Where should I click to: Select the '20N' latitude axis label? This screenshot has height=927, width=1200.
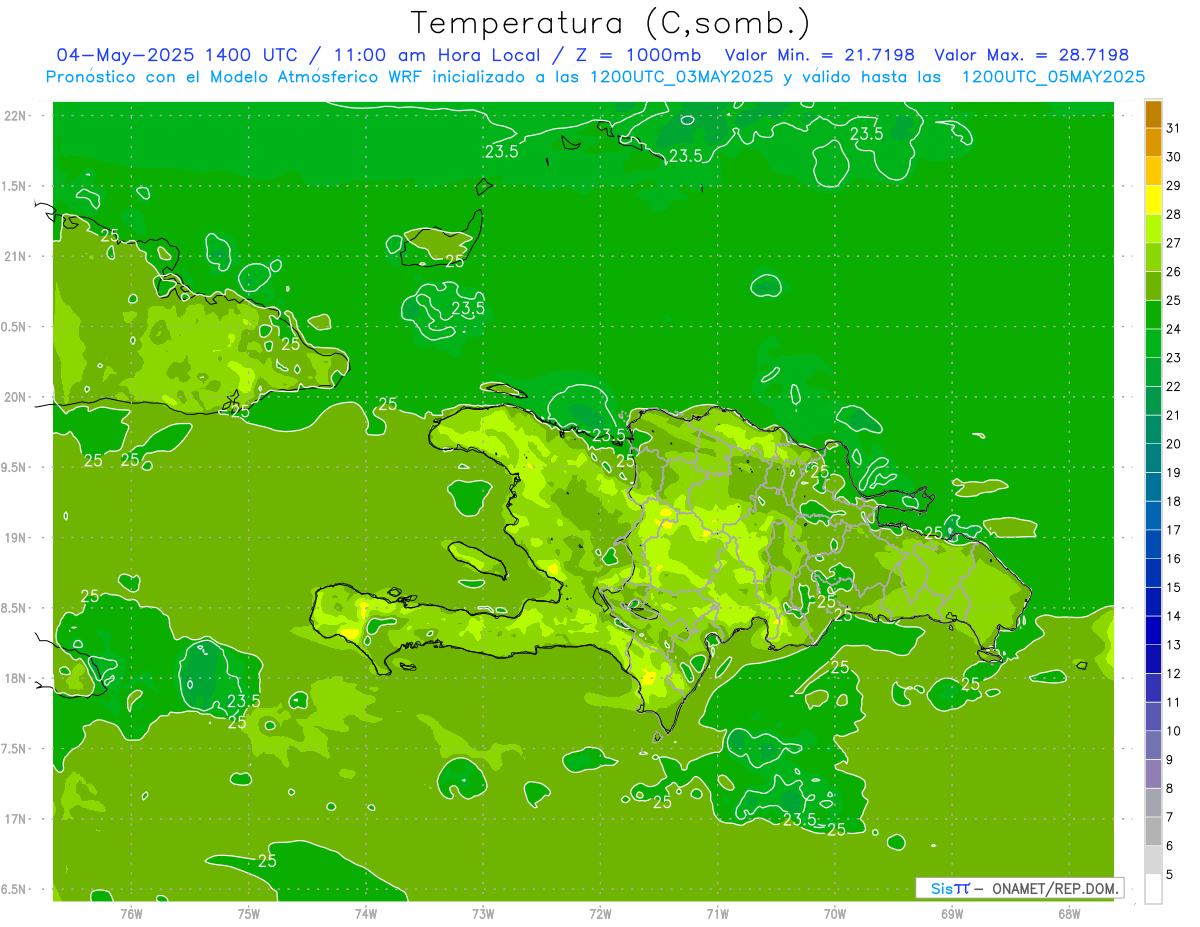pos(15,397)
